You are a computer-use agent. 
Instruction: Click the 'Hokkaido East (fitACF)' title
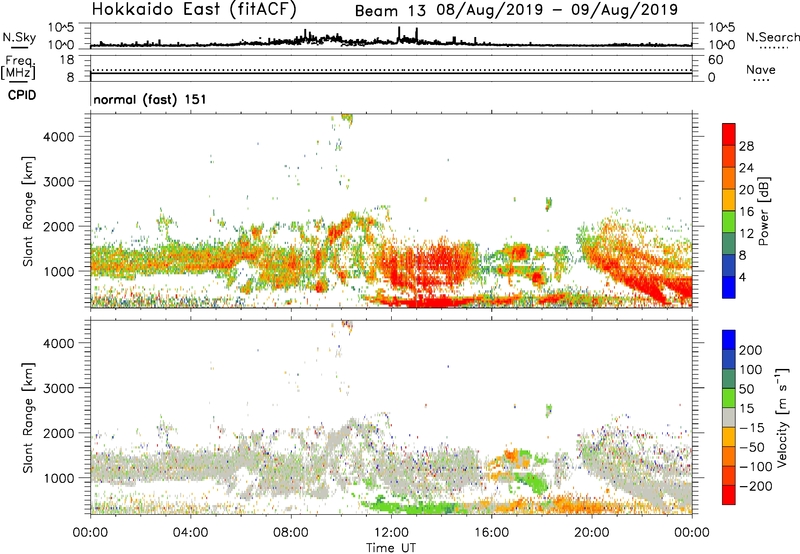click(194, 10)
